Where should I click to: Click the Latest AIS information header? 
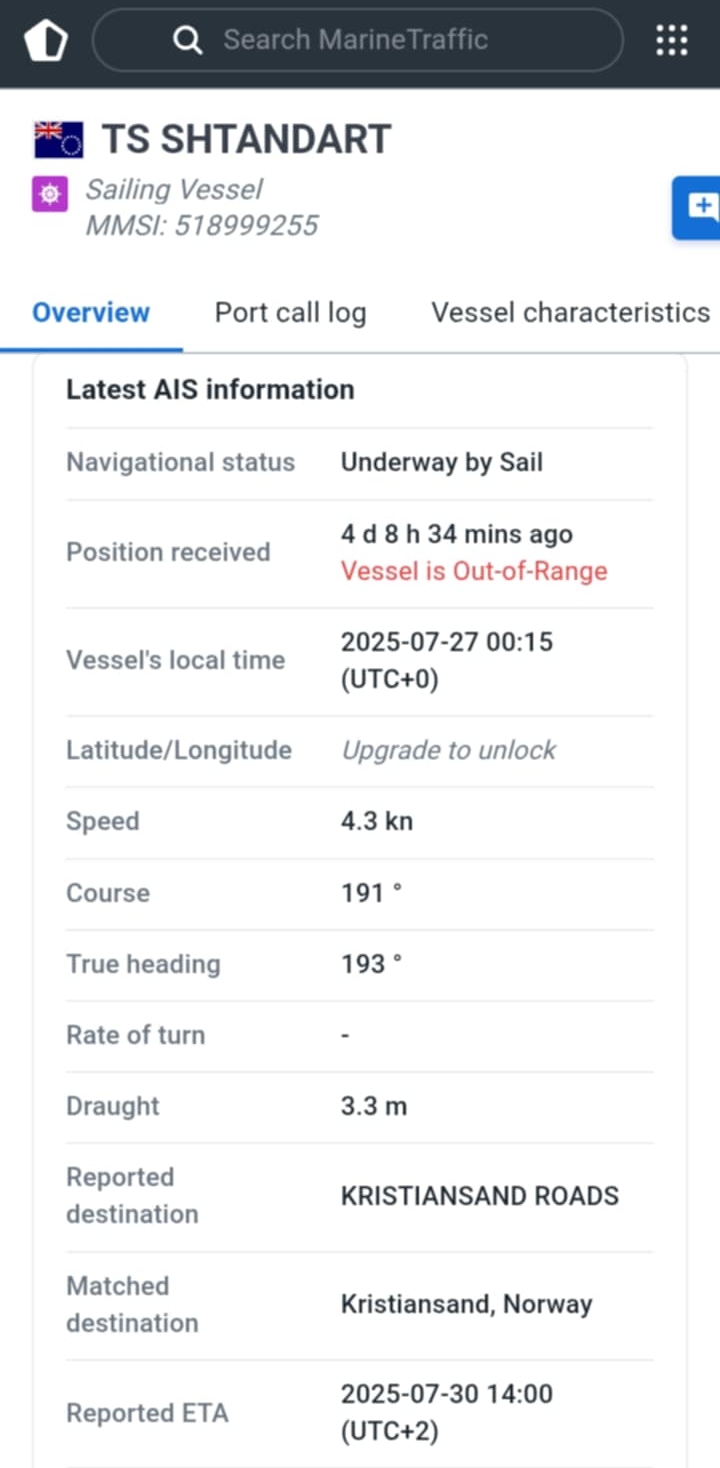tap(210, 390)
